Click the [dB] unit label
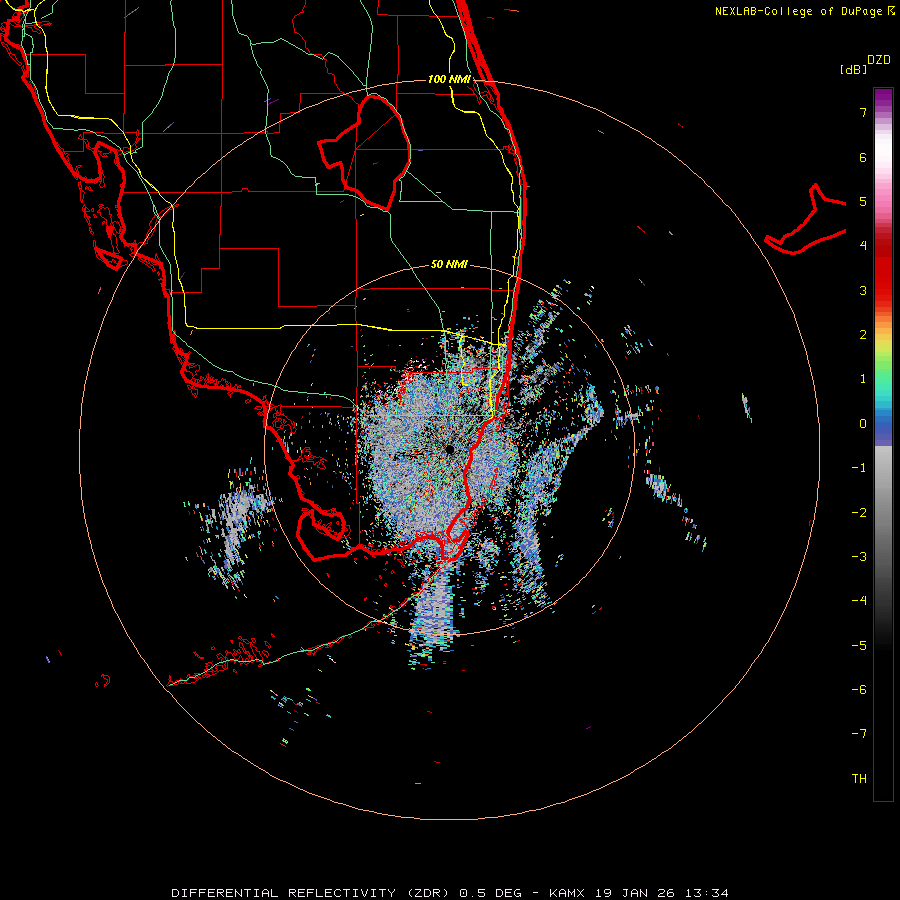The width and height of the screenshot is (900, 900). [x=853, y=69]
